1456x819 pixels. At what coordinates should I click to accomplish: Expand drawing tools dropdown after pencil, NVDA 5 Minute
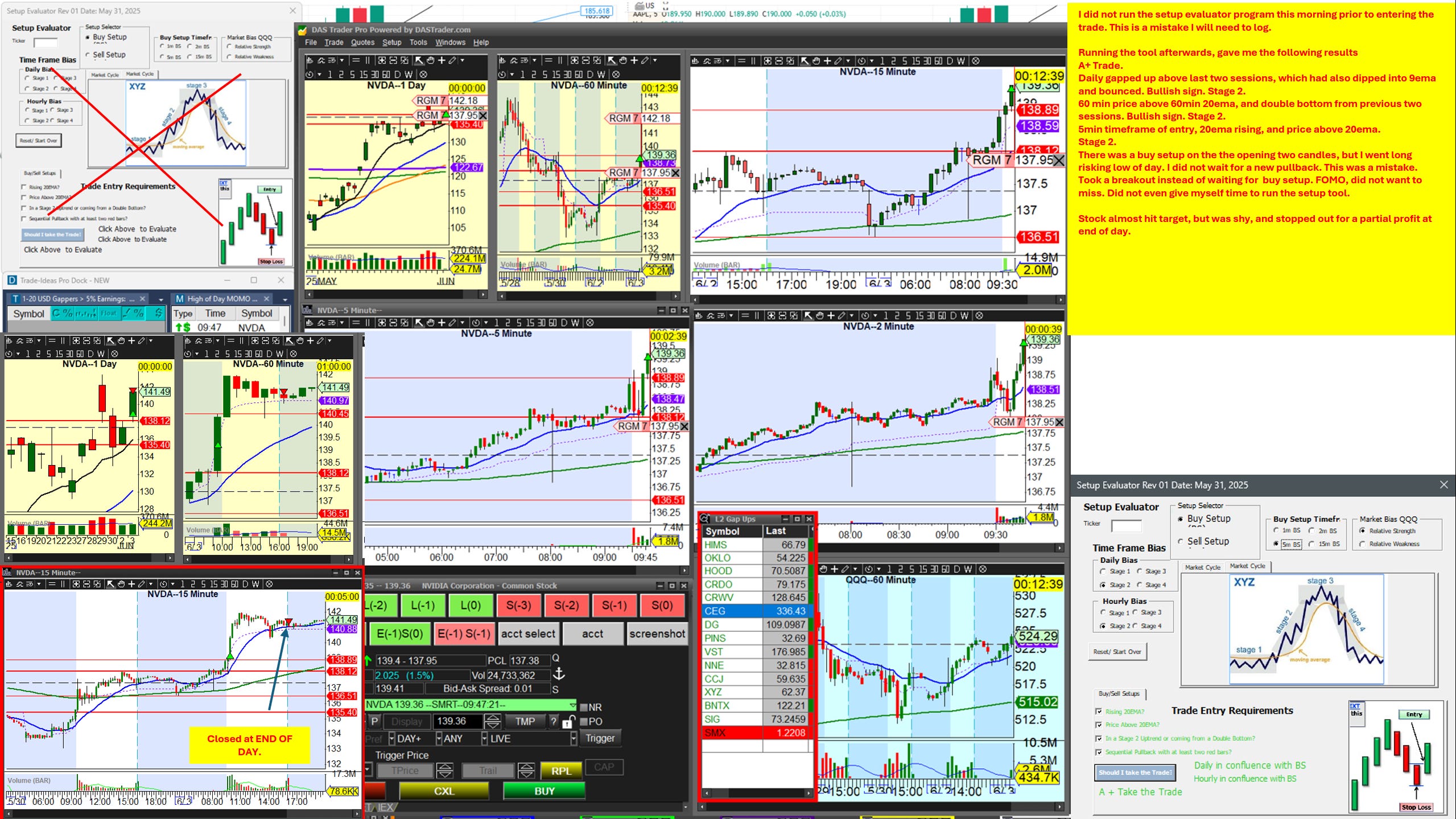point(462,323)
